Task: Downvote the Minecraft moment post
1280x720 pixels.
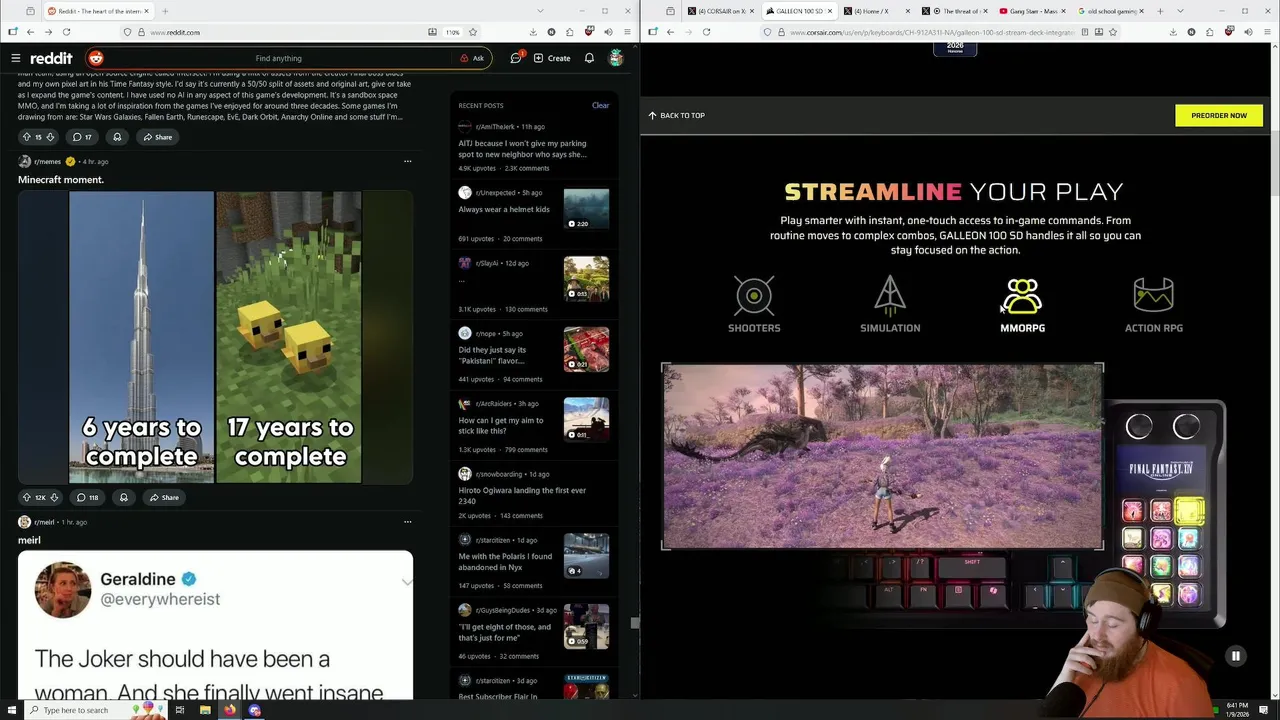Action: click(x=54, y=497)
